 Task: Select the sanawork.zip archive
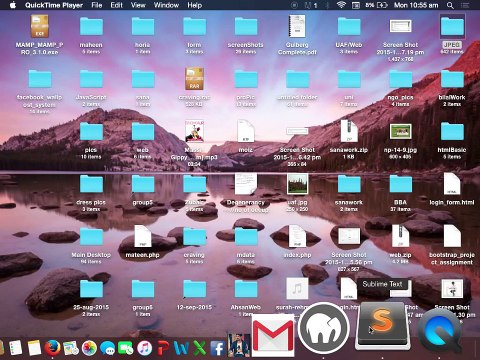tap(349, 131)
